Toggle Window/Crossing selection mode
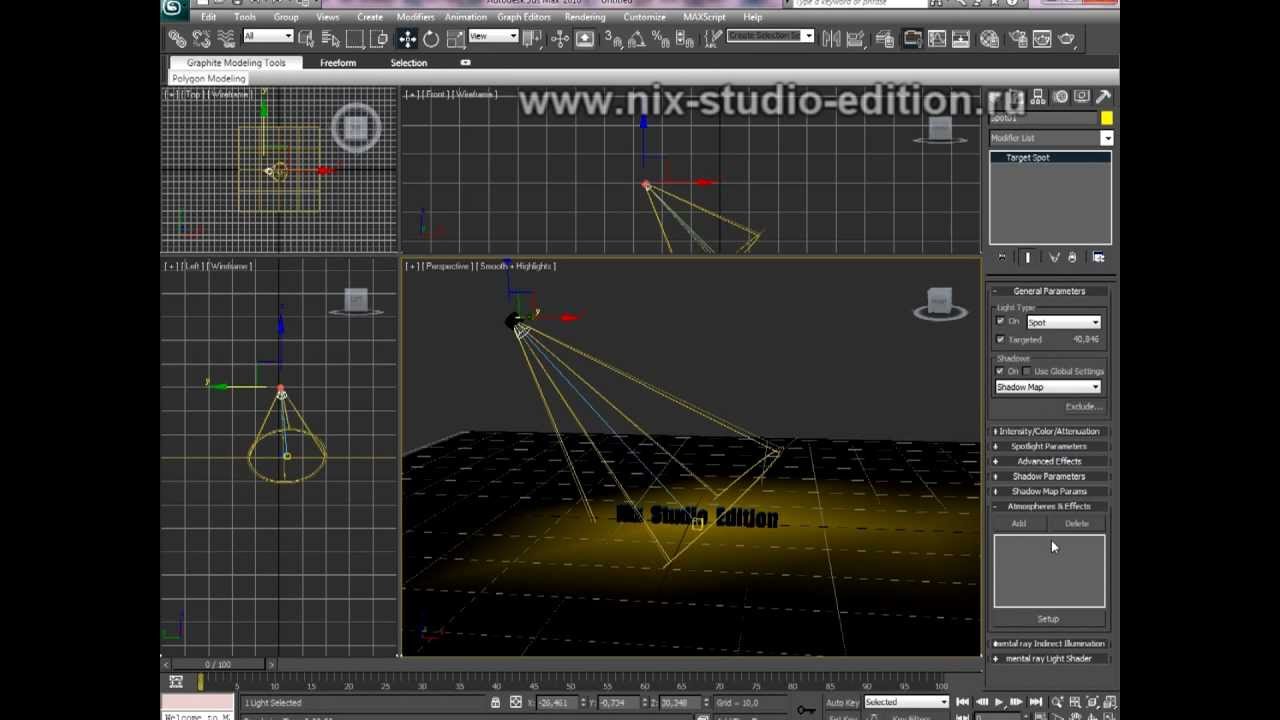The image size is (1280, 720). pyautogui.click(x=379, y=39)
